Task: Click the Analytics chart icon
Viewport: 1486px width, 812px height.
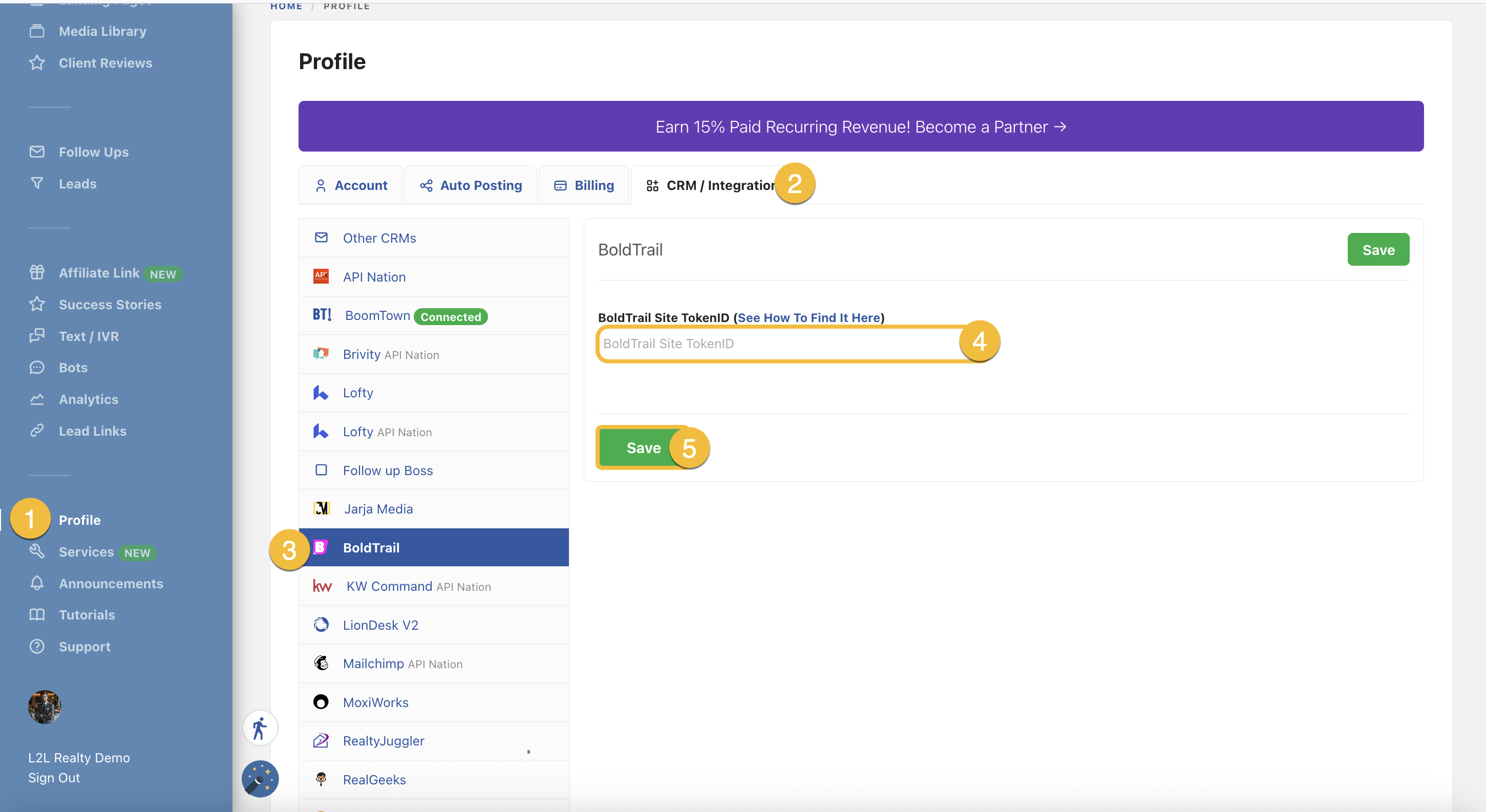Action: pos(37,399)
